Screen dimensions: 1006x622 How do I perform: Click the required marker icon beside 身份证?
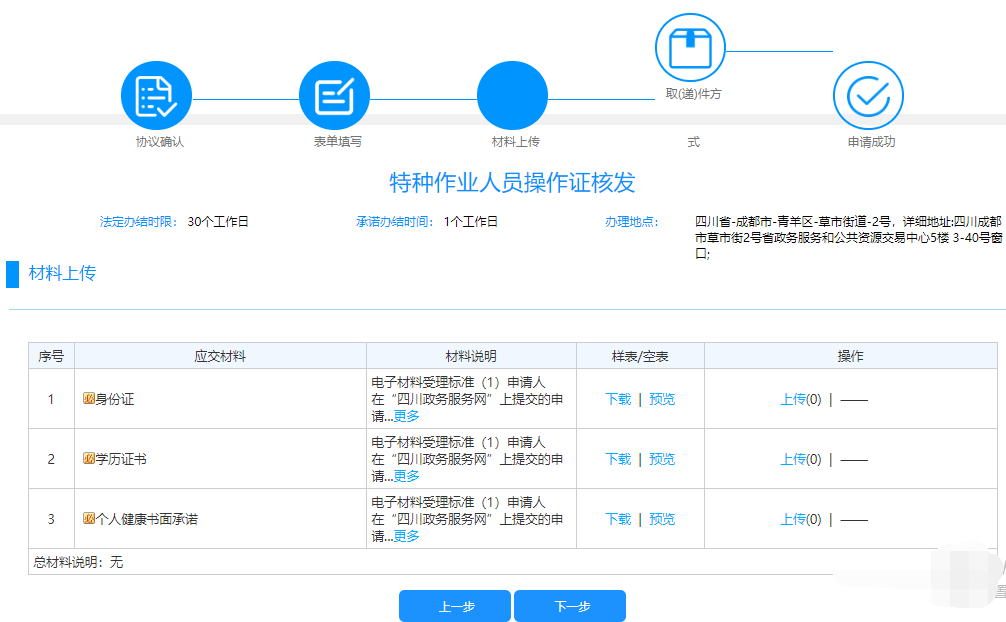(x=89, y=399)
